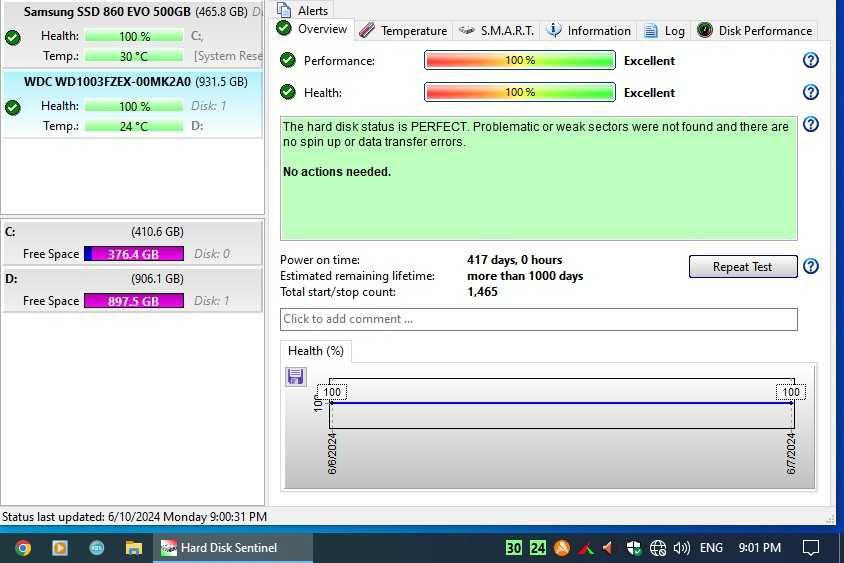844x563 pixels.
Task: Select the D: partition row
Action: 132,290
